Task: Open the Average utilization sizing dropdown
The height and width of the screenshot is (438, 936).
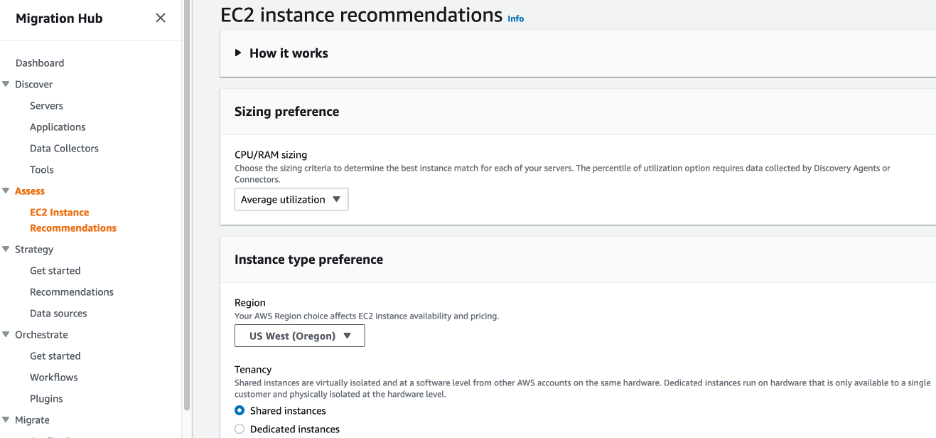Action: pos(291,199)
